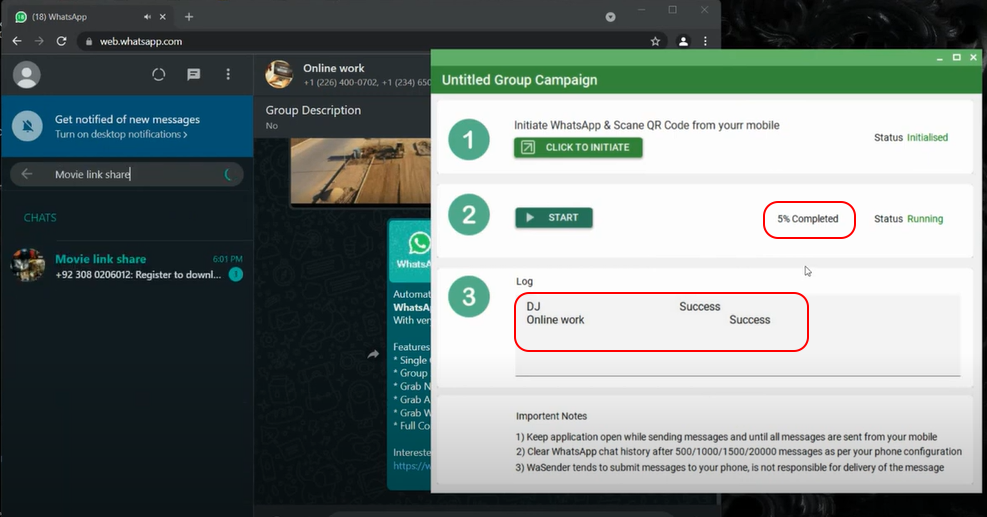Open Online work group avatar
The width and height of the screenshot is (987, 517).
coord(279,75)
